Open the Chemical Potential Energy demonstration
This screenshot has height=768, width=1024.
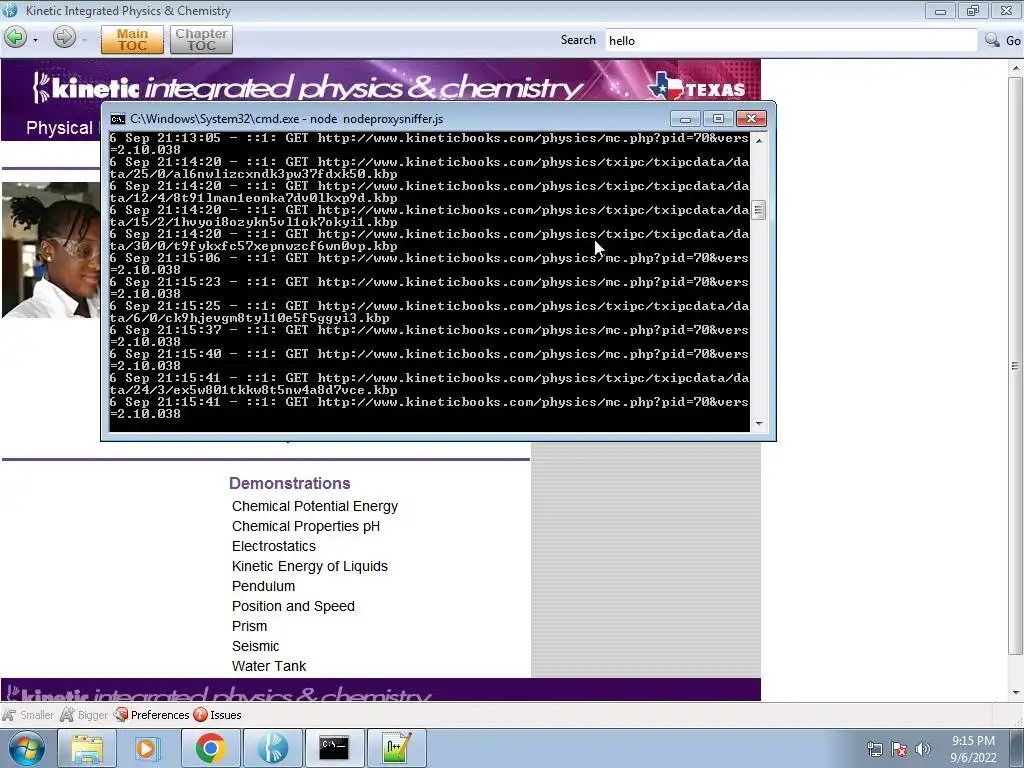[x=315, y=506]
